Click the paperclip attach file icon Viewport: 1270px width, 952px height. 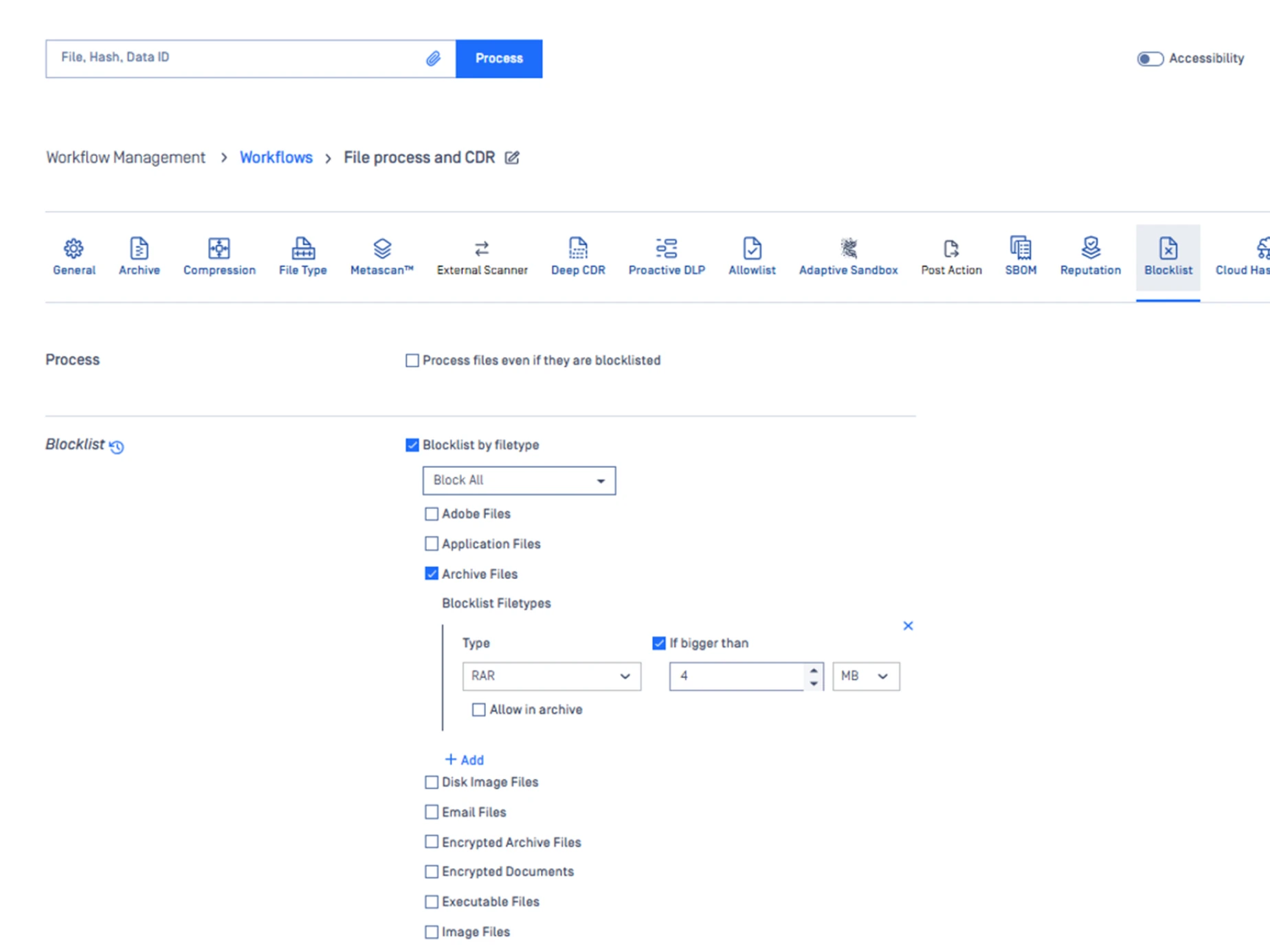pos(433,58)
